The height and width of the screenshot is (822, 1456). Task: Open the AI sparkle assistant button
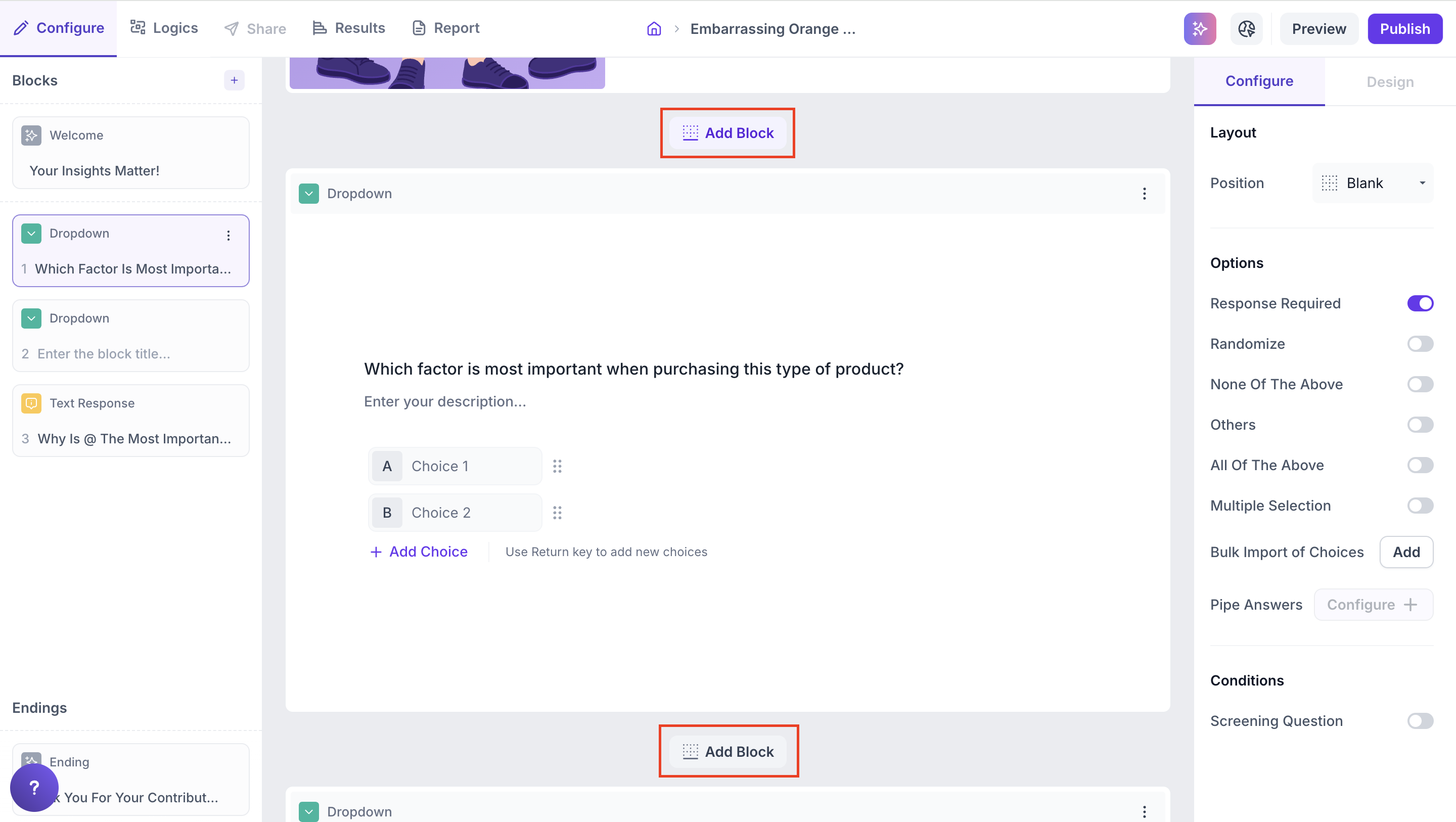[x=1199, y=29]
